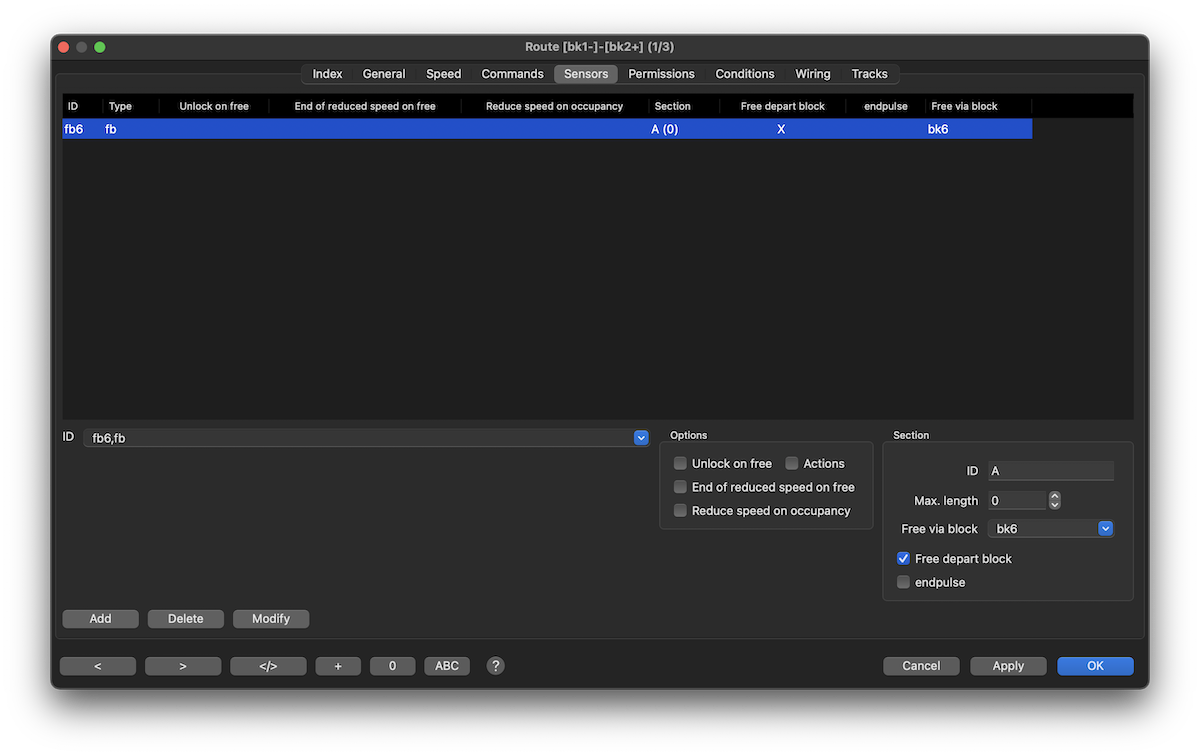Open XML view with </> button

tap(268, 666)
